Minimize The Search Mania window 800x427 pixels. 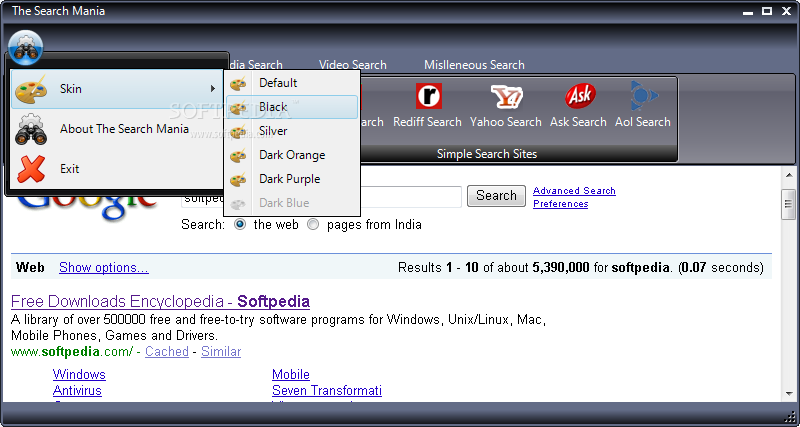coord(748,11)
